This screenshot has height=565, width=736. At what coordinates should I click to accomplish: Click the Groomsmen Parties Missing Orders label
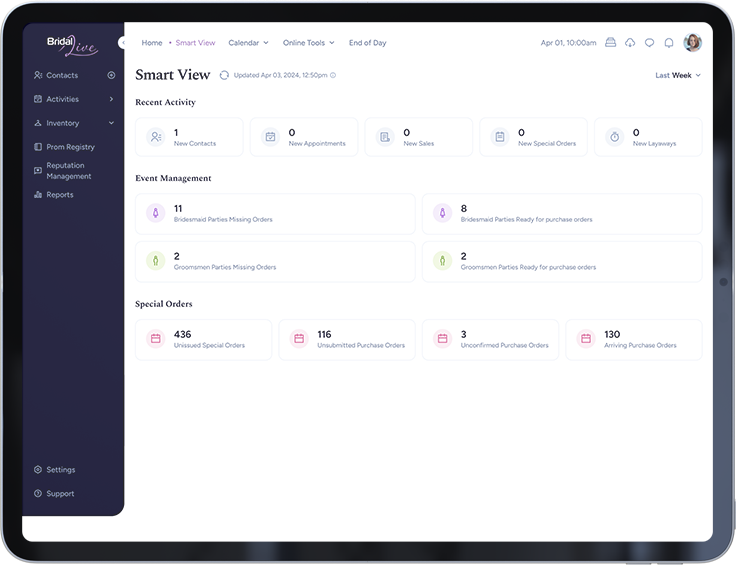pos(225,267)
